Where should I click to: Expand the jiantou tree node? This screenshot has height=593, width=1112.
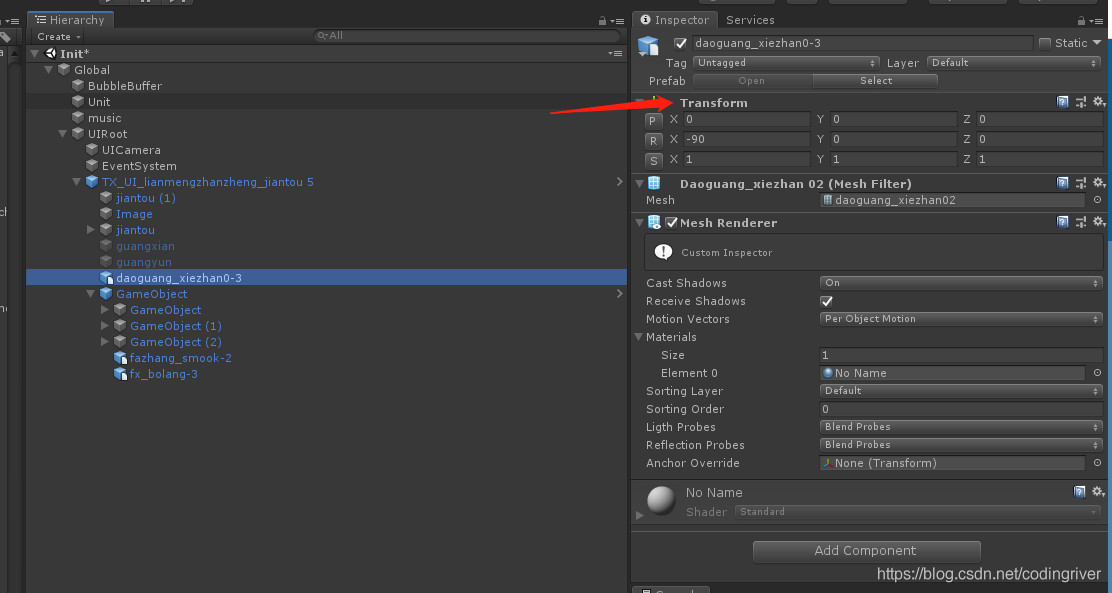tap(91, 230)
